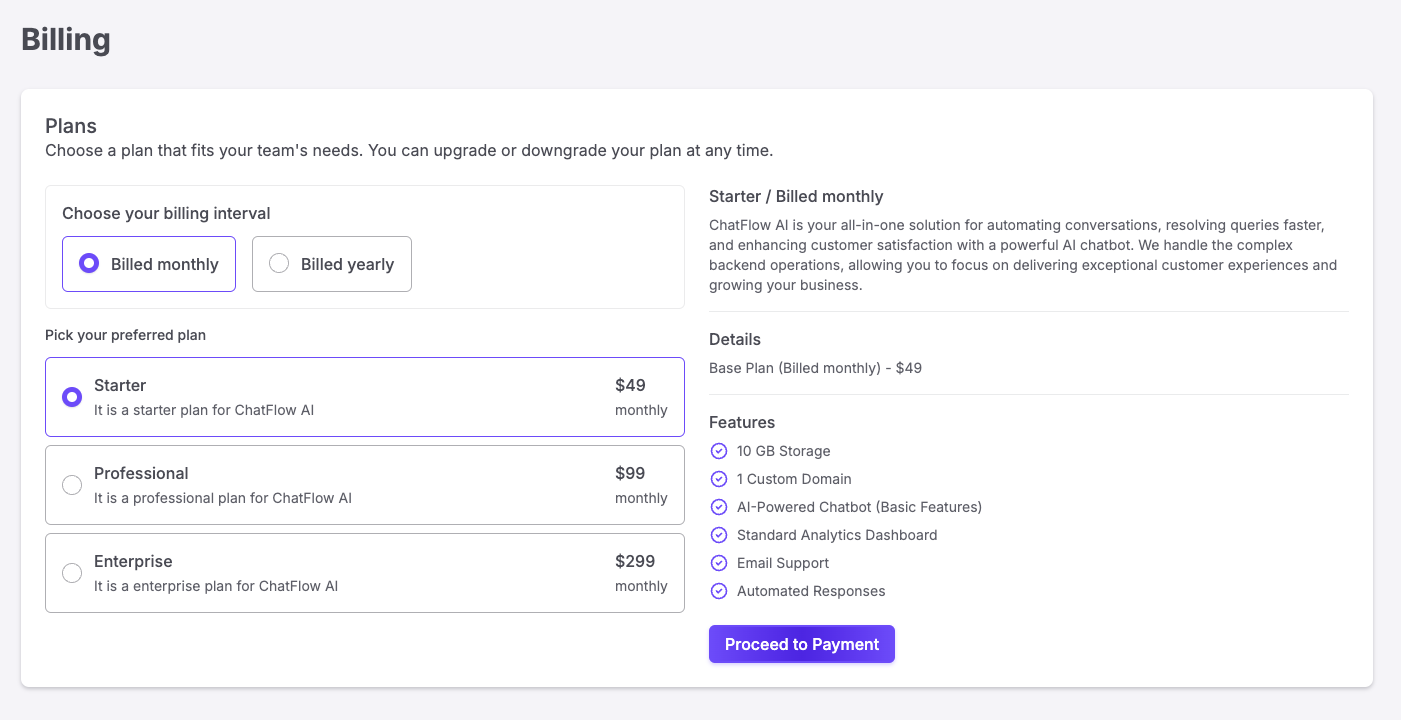Click the Proceed to Payment button
The height and width of the screenshot is (720, 1401).
pyautogui.click(x=802, y=644)
